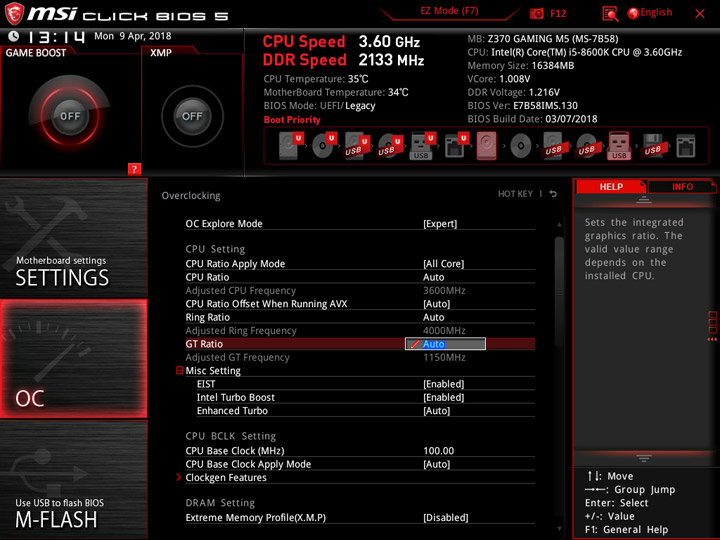The width and height of the screenshot is (720, 540).
Task: Take a screenshot with the F12 camera icon
Action: (536, 14)
